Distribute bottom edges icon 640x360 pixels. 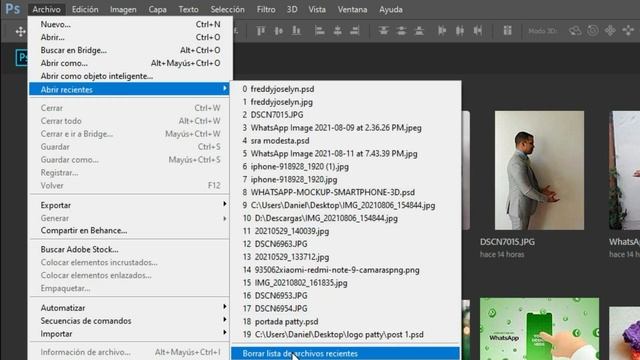(419, 31)
